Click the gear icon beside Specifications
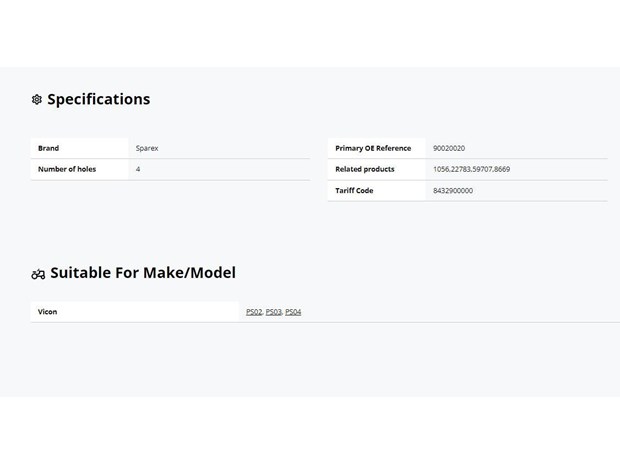Viewport: 620px width, 465px height. [37, 99]
